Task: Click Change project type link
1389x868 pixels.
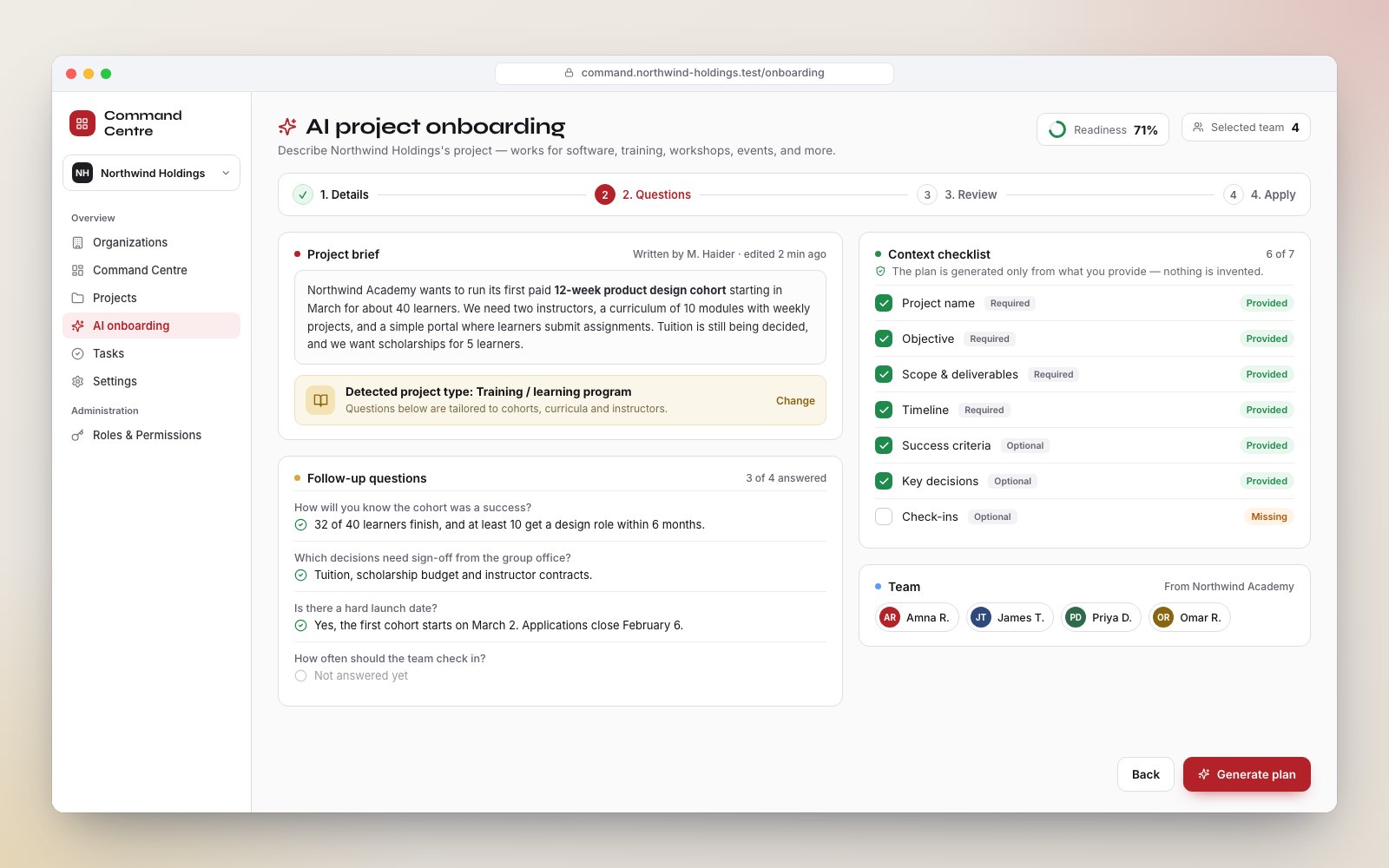Action: [x=795, y=401]
